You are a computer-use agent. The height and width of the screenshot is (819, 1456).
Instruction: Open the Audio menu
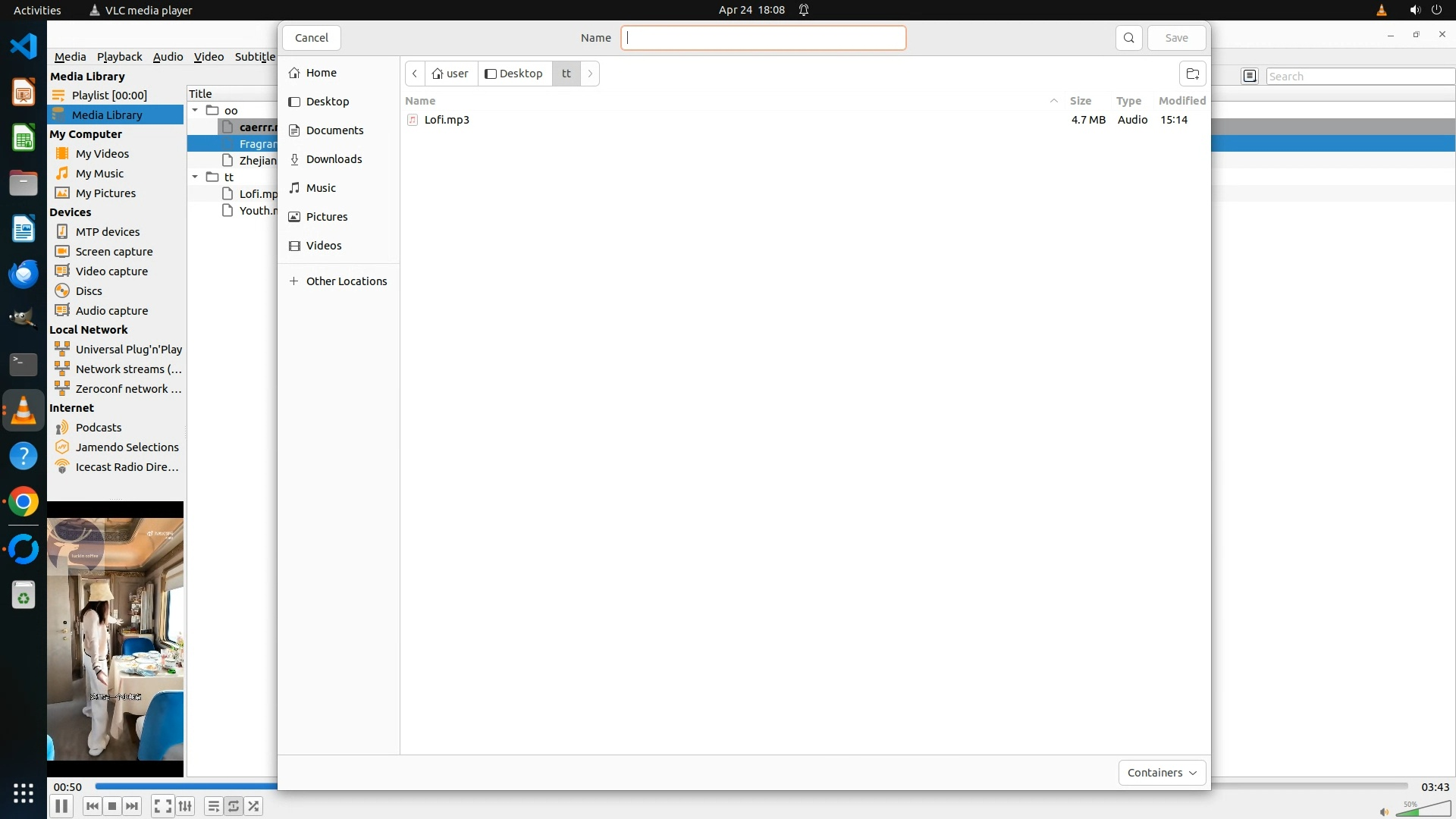[x=168, y=57]
